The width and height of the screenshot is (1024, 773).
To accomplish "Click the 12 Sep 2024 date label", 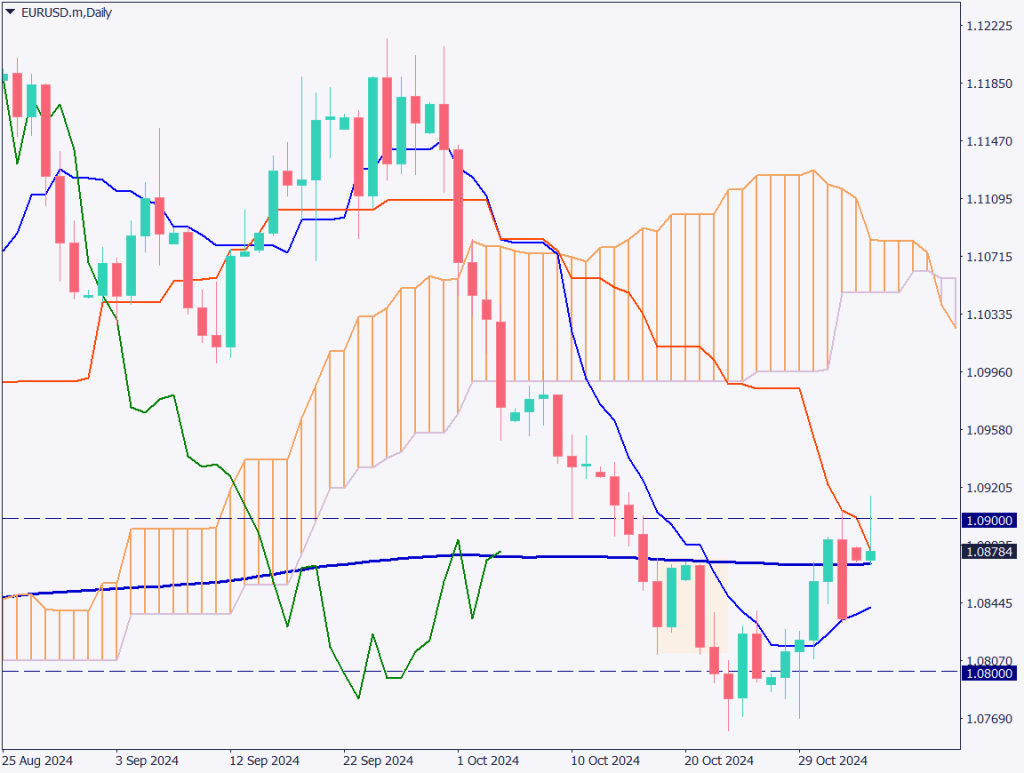I will pos(264,760).
